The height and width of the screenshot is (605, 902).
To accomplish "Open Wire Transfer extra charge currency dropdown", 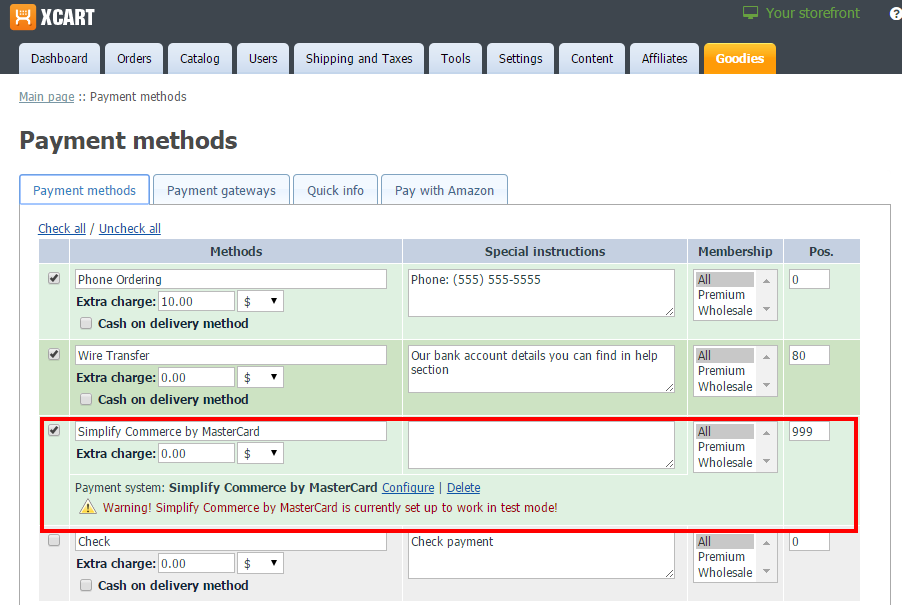I will click(261, 377).
